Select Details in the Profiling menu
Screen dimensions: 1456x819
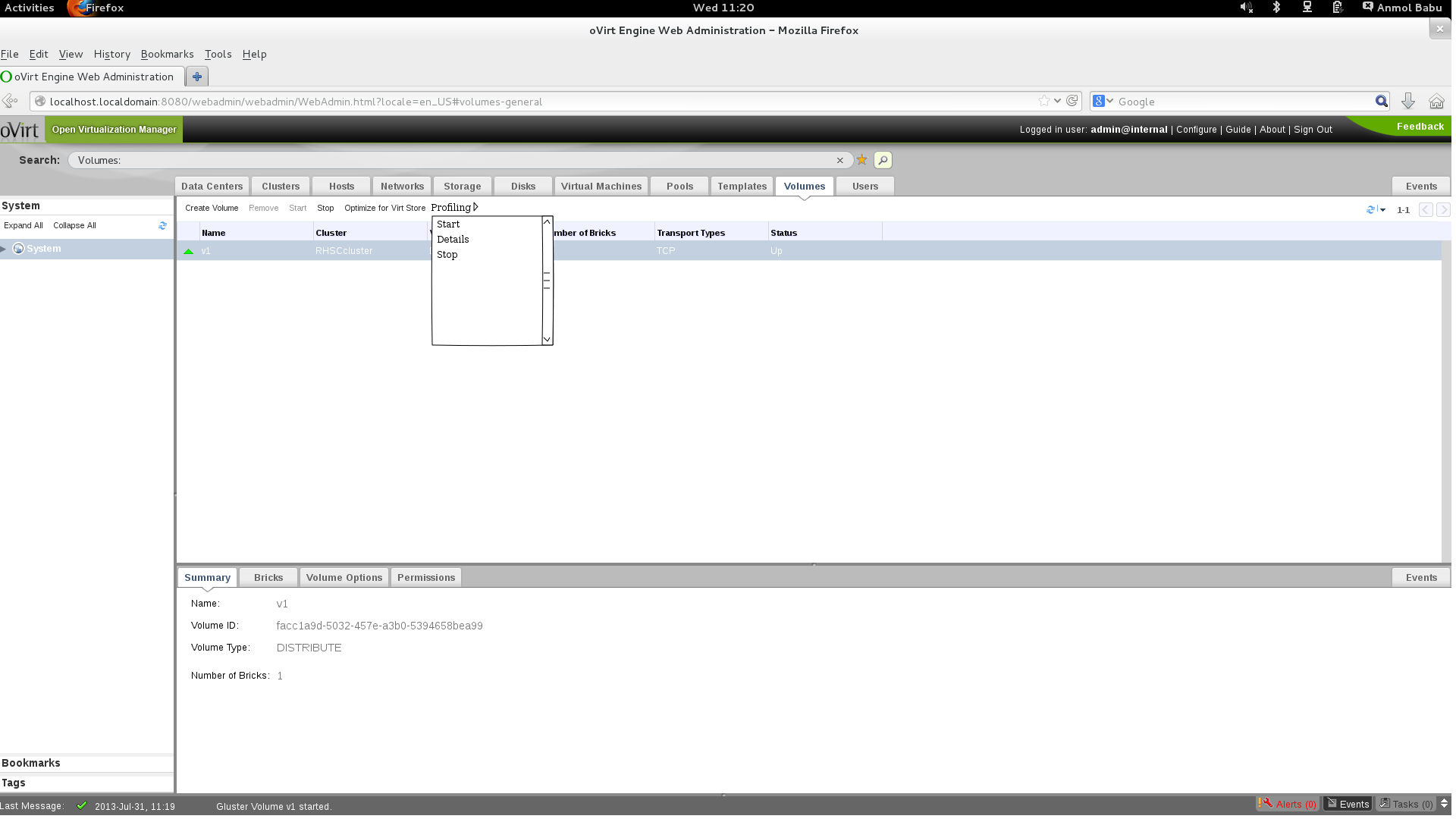tap(453, 240)
